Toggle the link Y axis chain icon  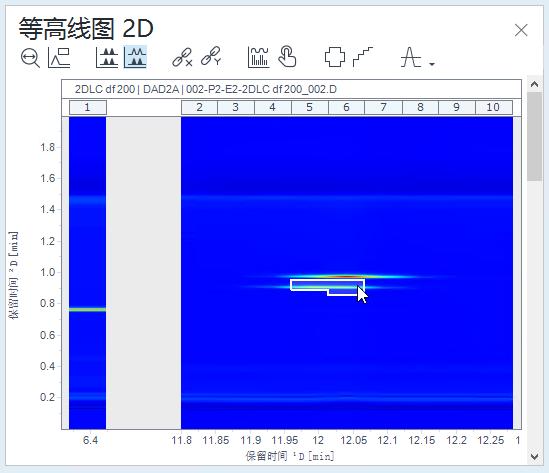pyautogui.click(x=211, y=56)
